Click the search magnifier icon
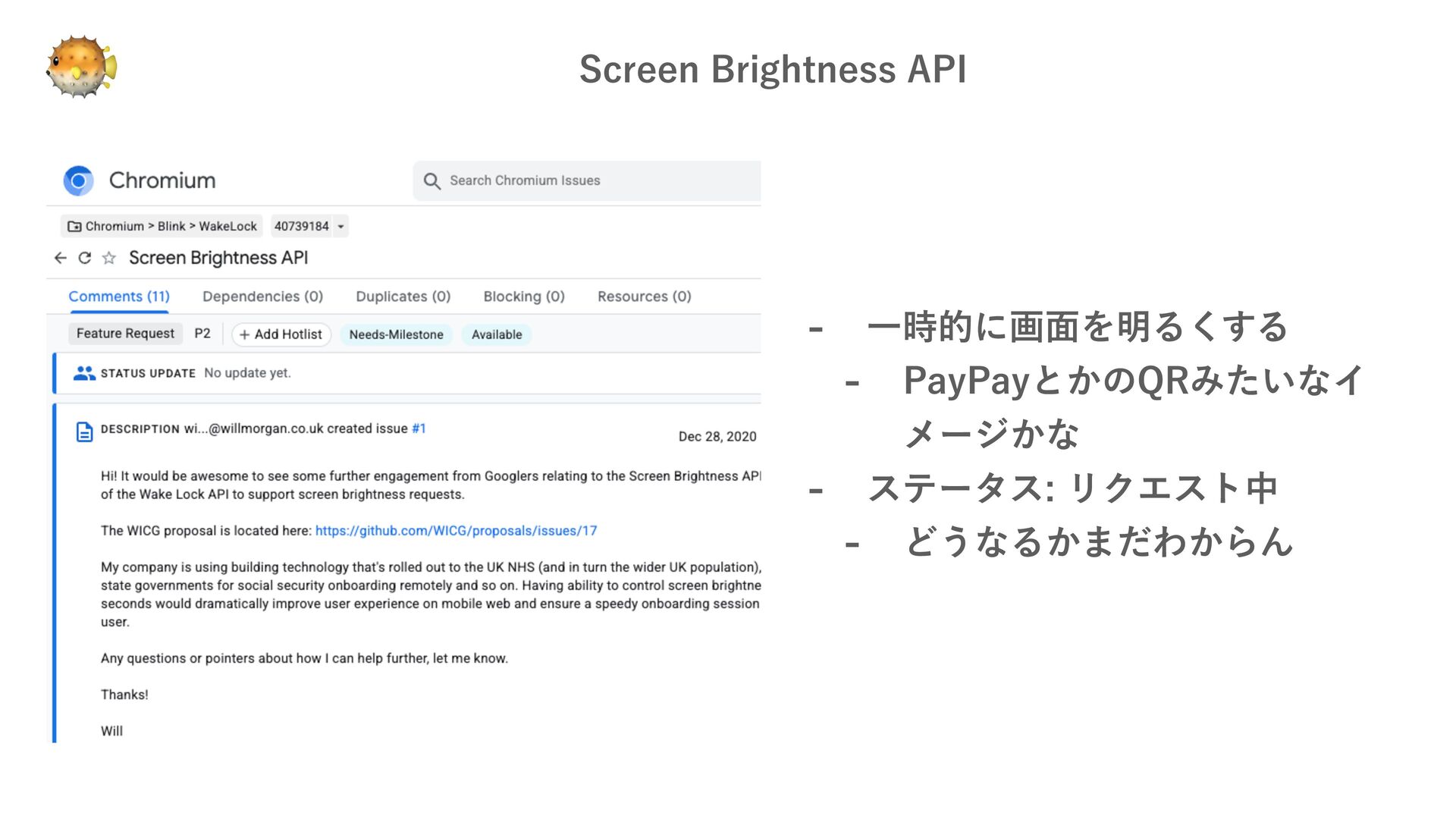The height and width of the screenshot is (819, 1456). coord(431,181)
